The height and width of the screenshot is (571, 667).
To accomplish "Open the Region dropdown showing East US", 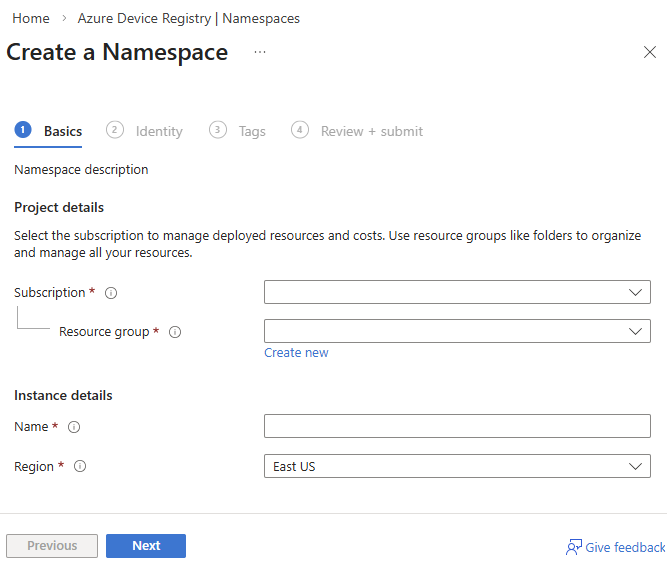I will tap(457, 466).
